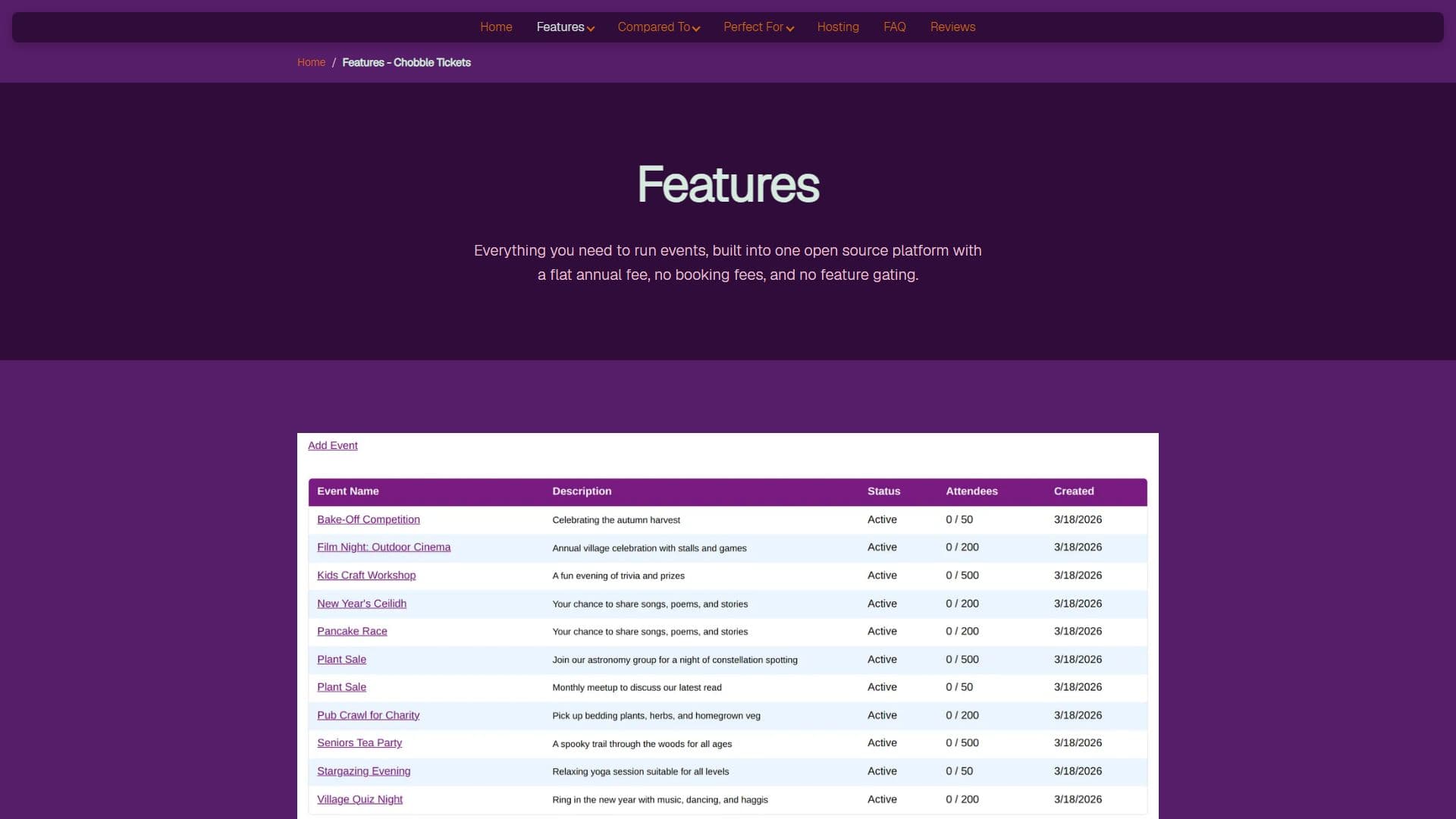Click 'Monthly meetup to discuss our latest read'
Viewport: 1456px width, 819px height.
(x=637, y=688)
